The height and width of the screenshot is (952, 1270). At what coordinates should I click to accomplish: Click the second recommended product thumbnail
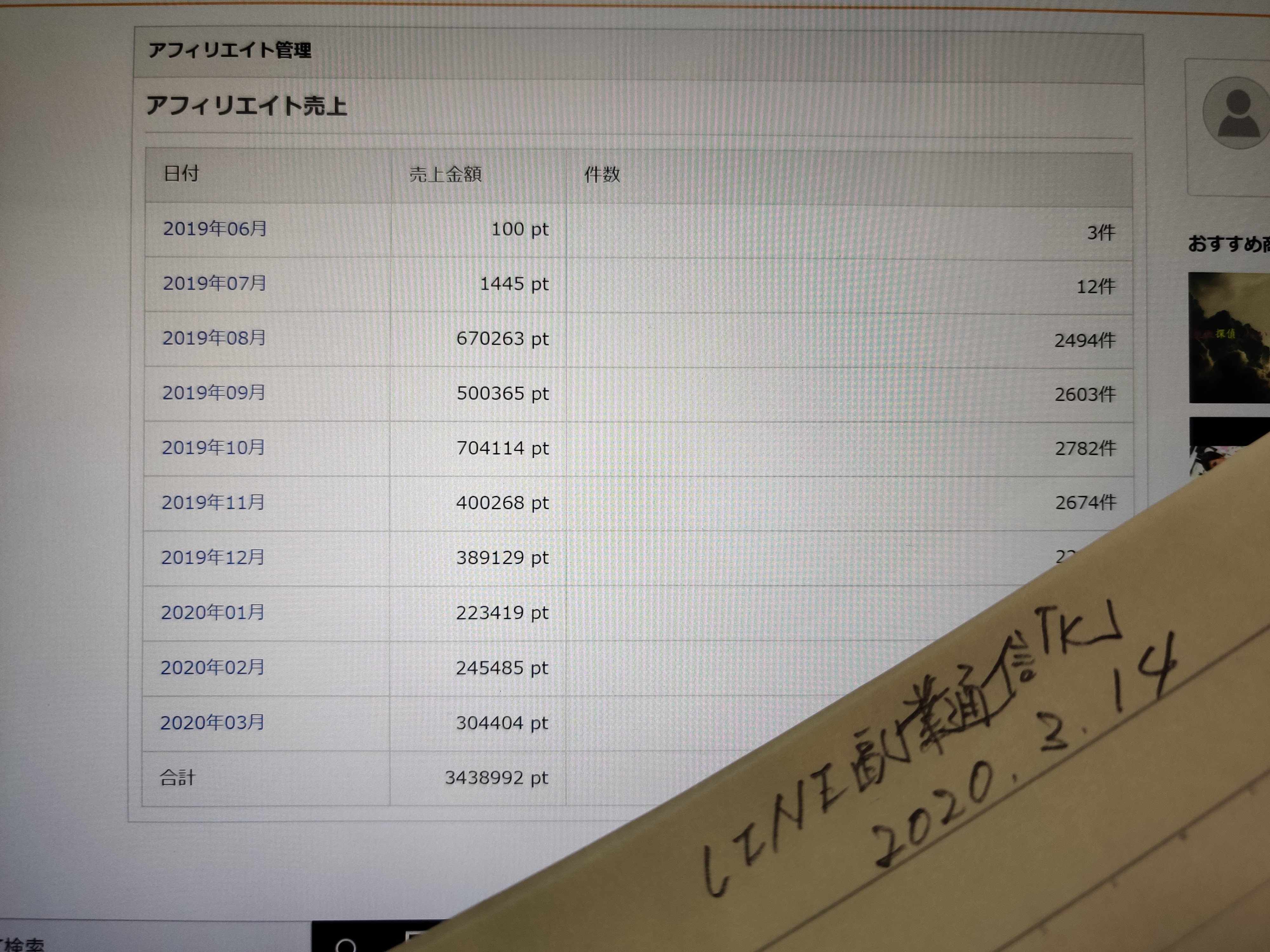click(1229, 446)
